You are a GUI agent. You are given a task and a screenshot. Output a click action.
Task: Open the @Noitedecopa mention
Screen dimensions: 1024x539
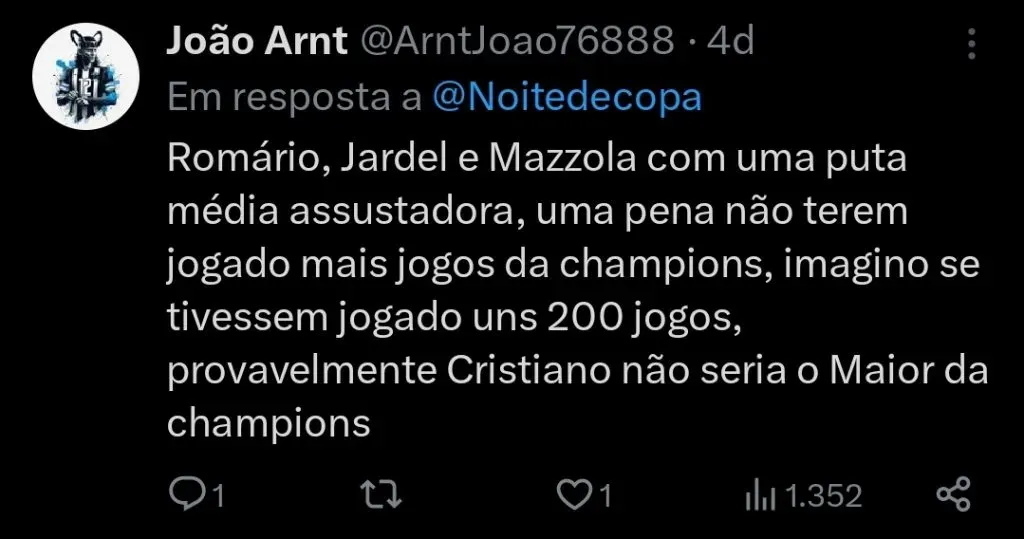click(568, 97)
